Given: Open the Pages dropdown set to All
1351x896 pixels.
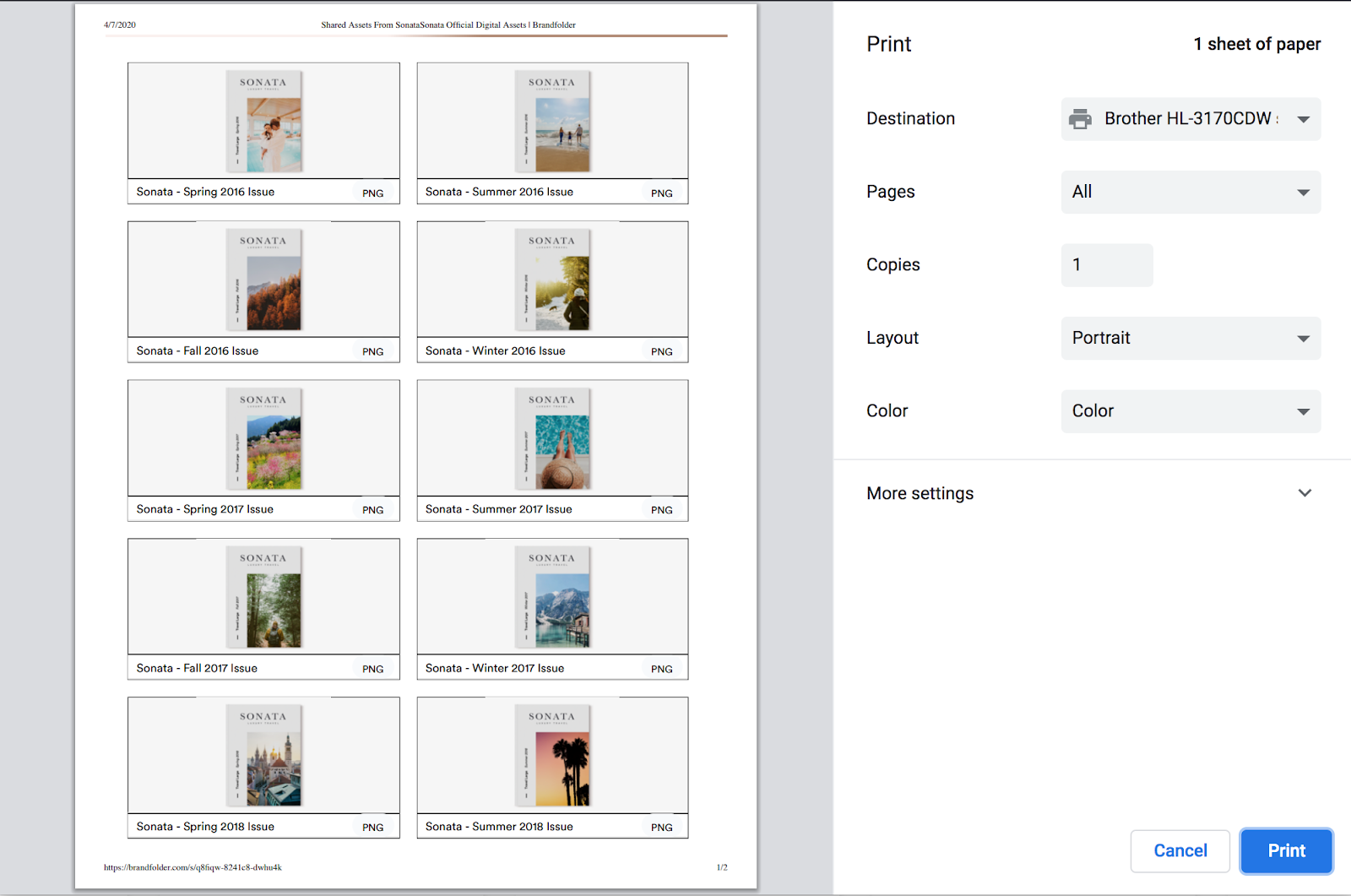Looking at the screenshot, I should (x=1191, y=193).
